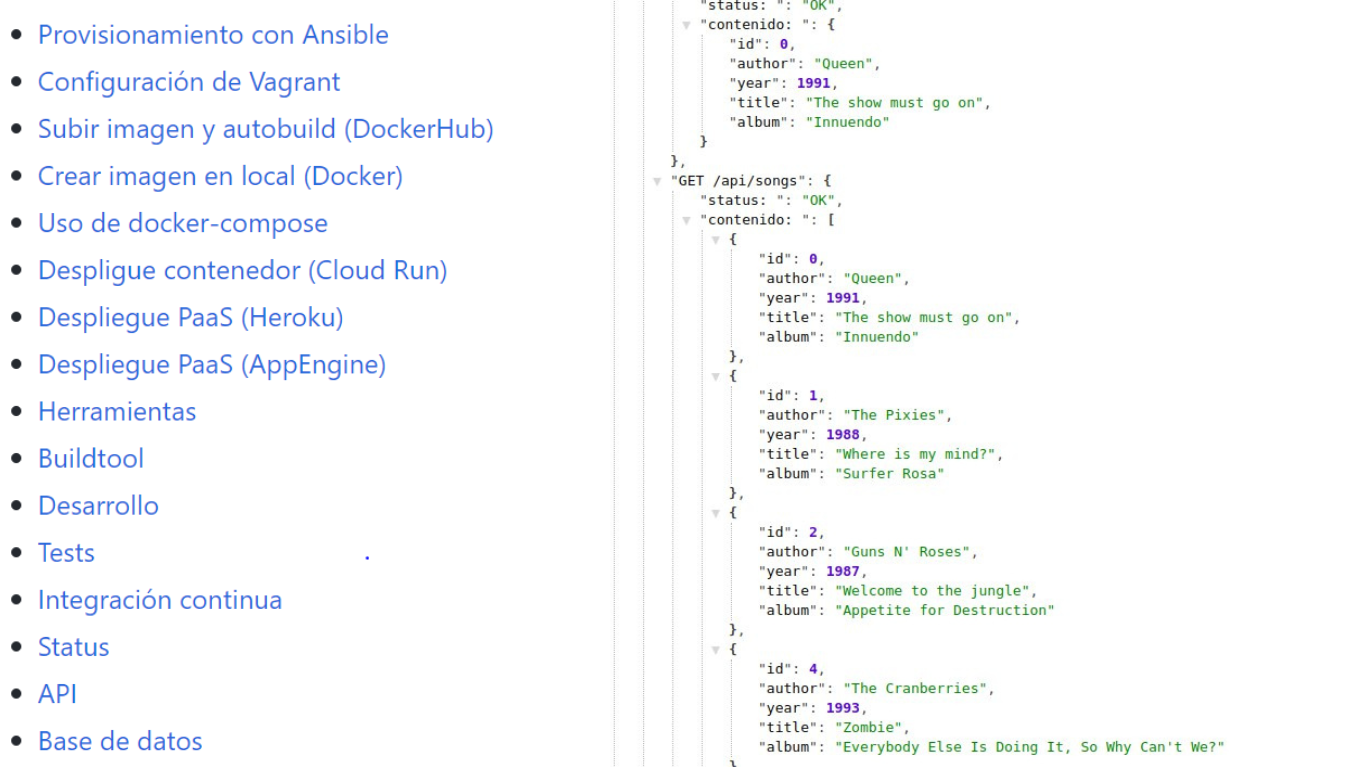Screen dimensions: 1366x767
Task: Jump to the Desarrollo section link
Action: pos(98,505)
